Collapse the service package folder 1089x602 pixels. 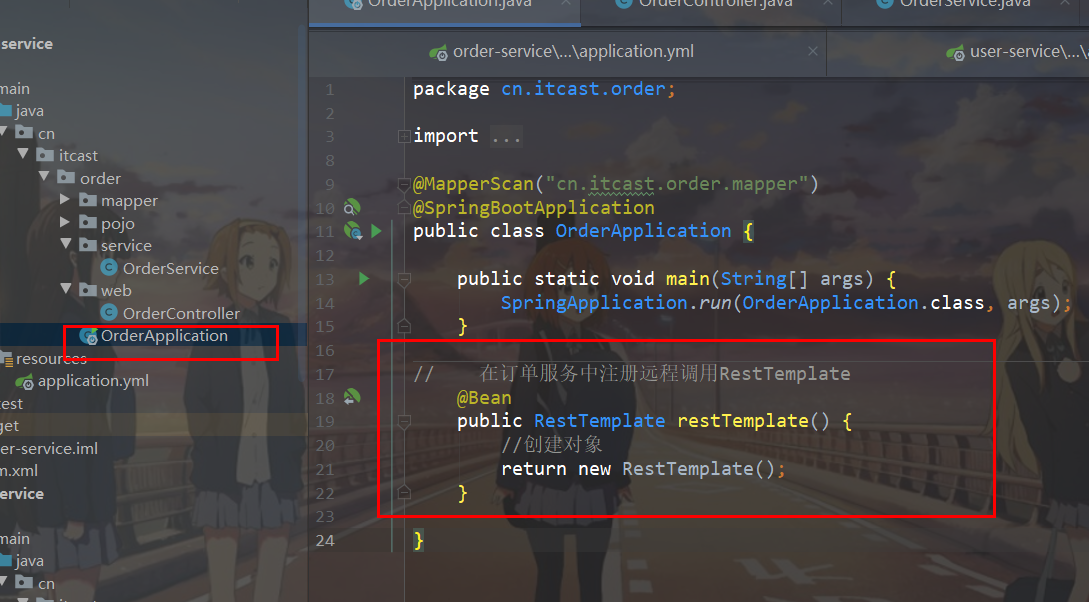point(65,244)
